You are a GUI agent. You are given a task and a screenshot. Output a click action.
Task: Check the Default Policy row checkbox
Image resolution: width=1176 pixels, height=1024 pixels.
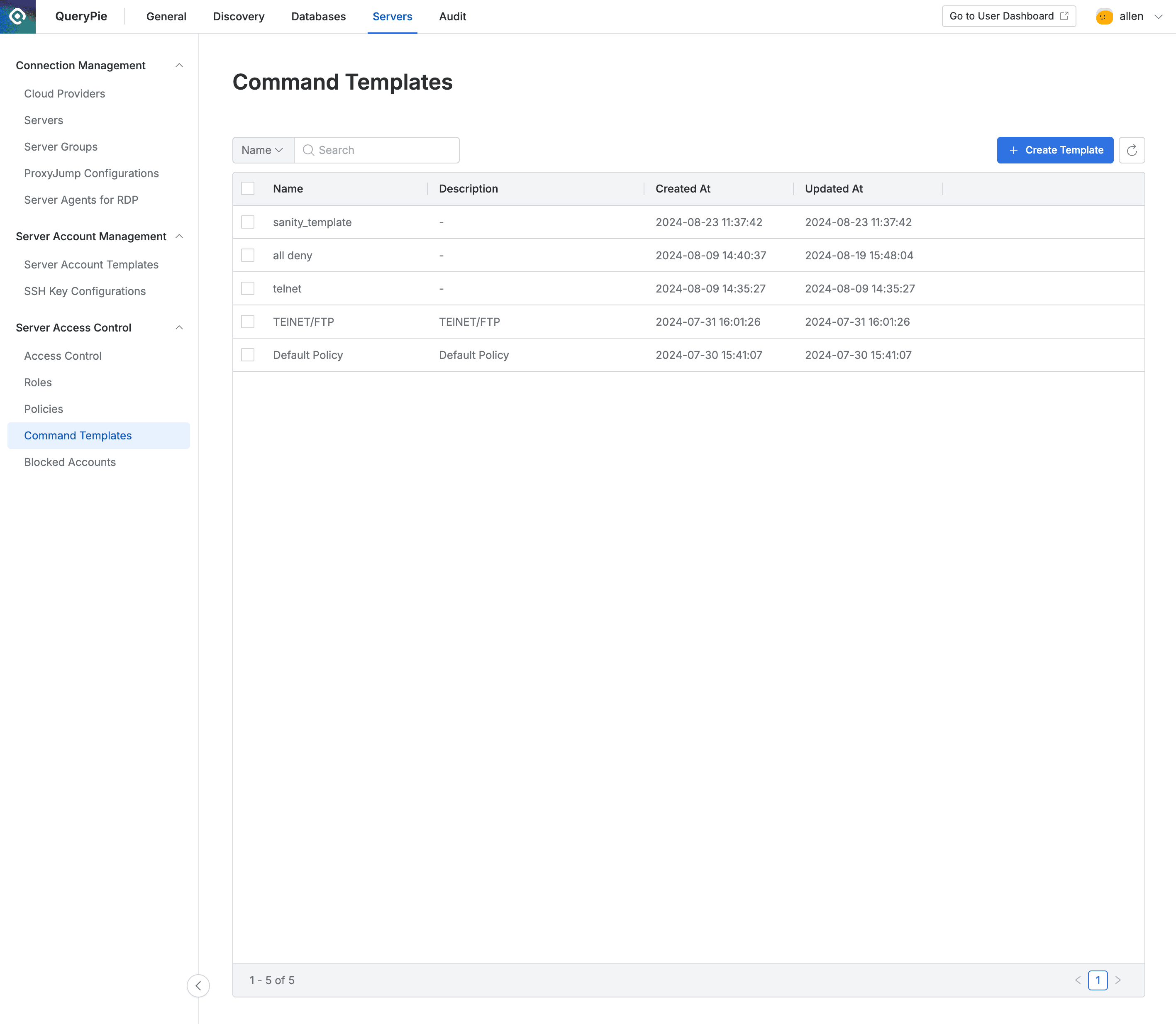click(247, 354)
